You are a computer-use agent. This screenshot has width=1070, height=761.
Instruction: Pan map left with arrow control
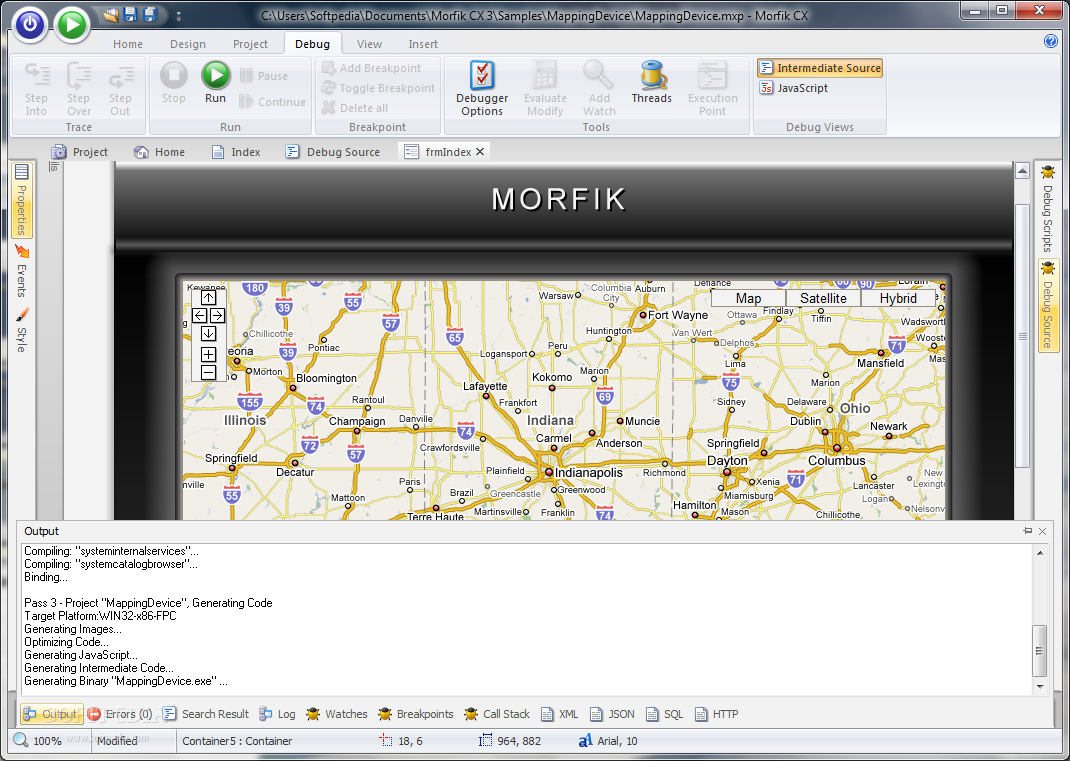coord(200,315)
